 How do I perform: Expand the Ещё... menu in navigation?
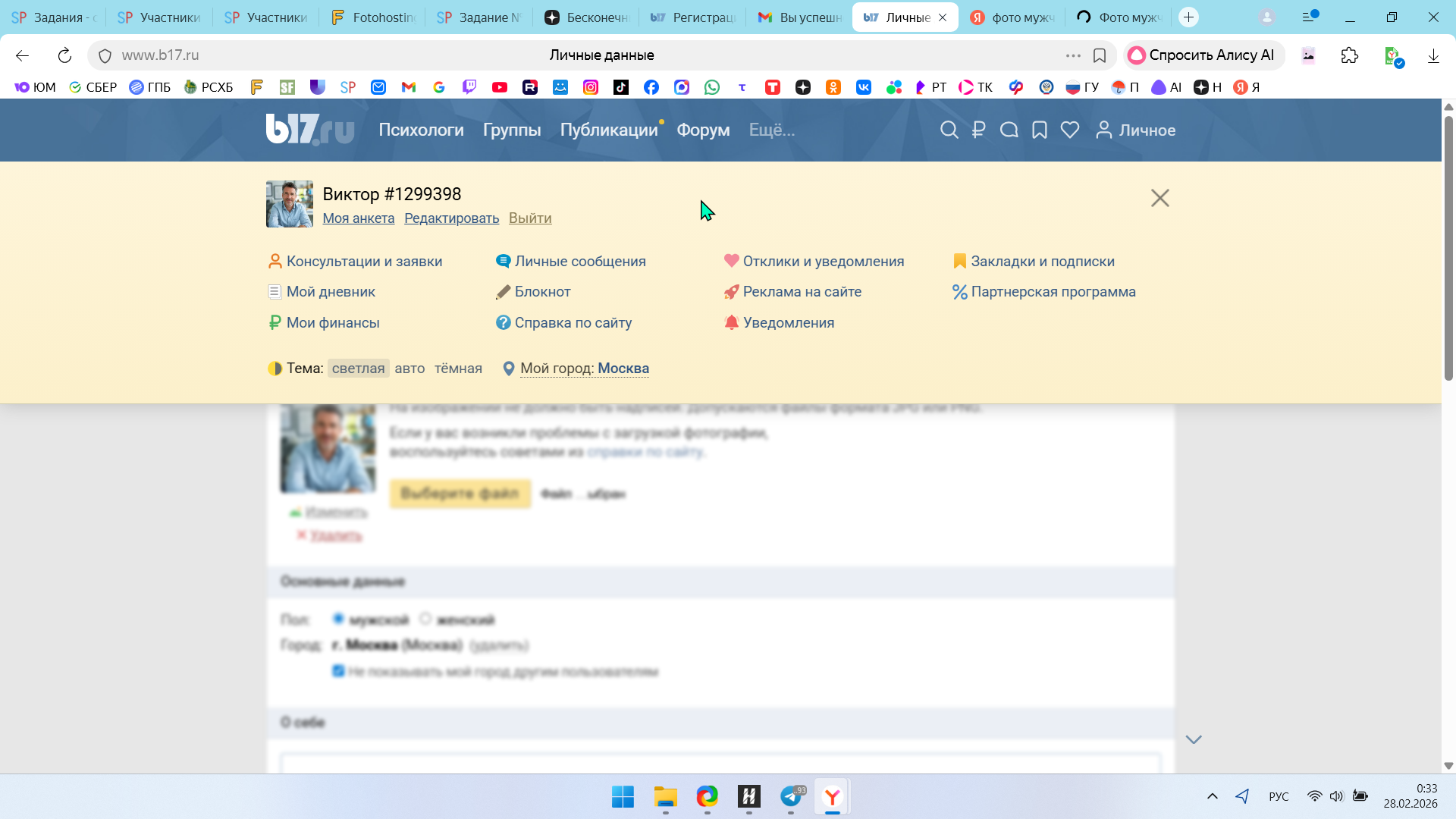click(x=771, y=130)
